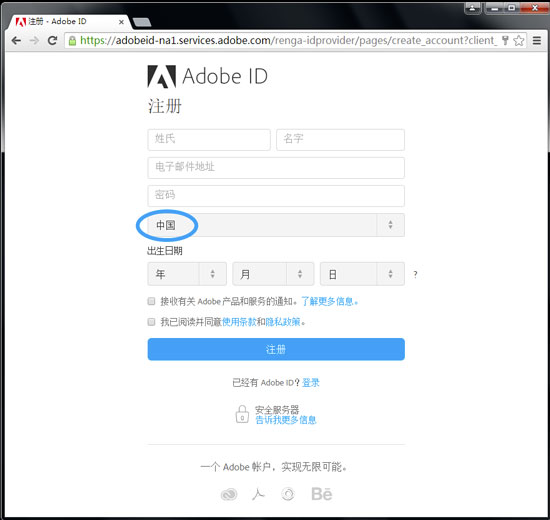Click the 出生日期 label

pos(165,251)
